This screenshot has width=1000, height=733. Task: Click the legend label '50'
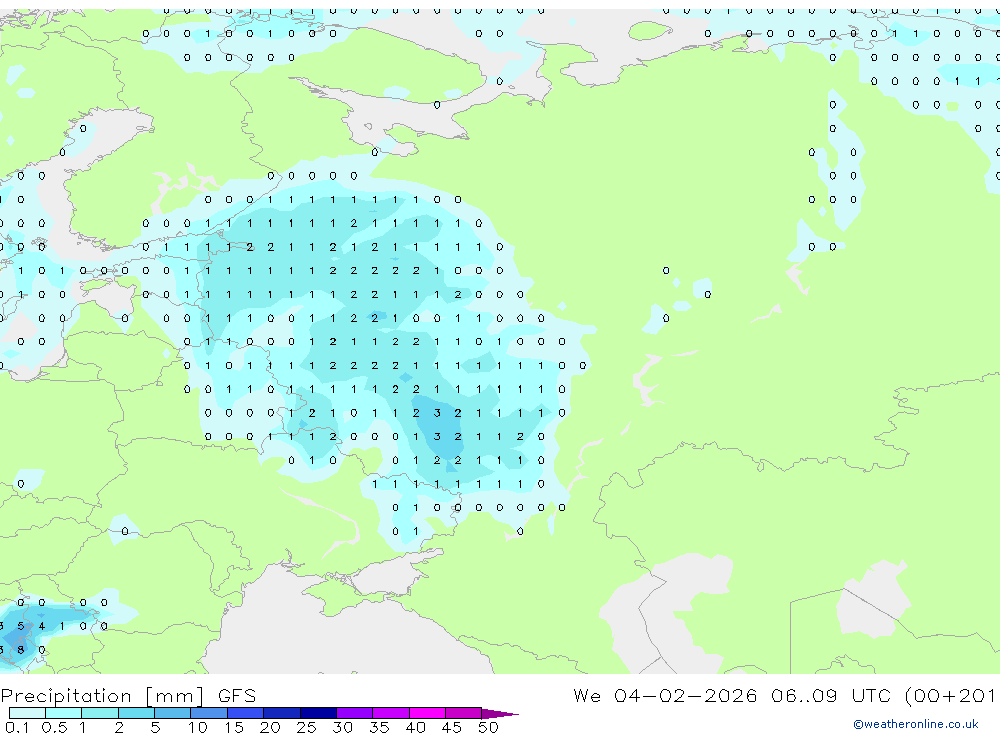pyautogui.click(x=488, y=727)
